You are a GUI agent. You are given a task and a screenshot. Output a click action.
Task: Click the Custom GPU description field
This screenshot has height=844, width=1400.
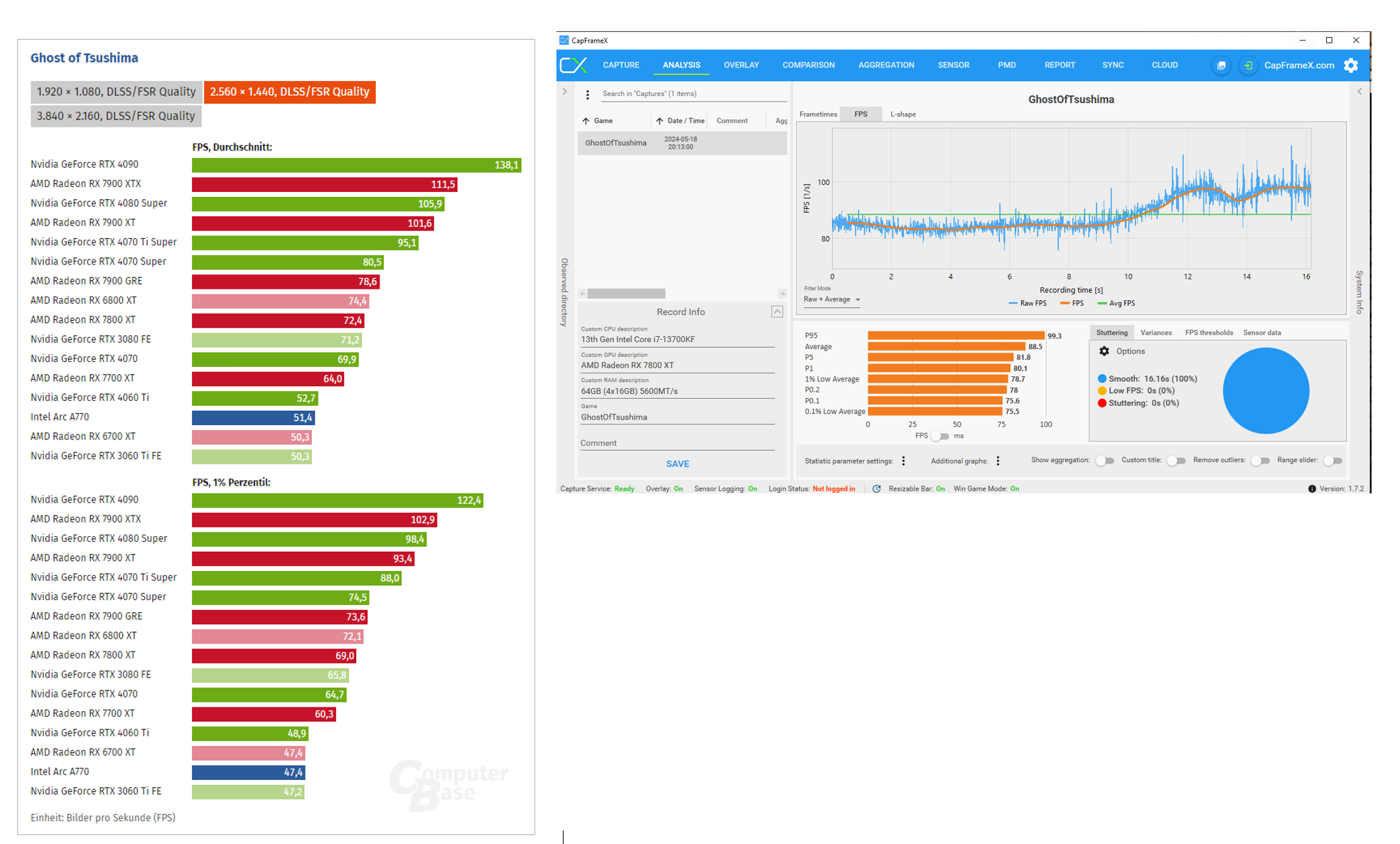[x=677, y=365]
